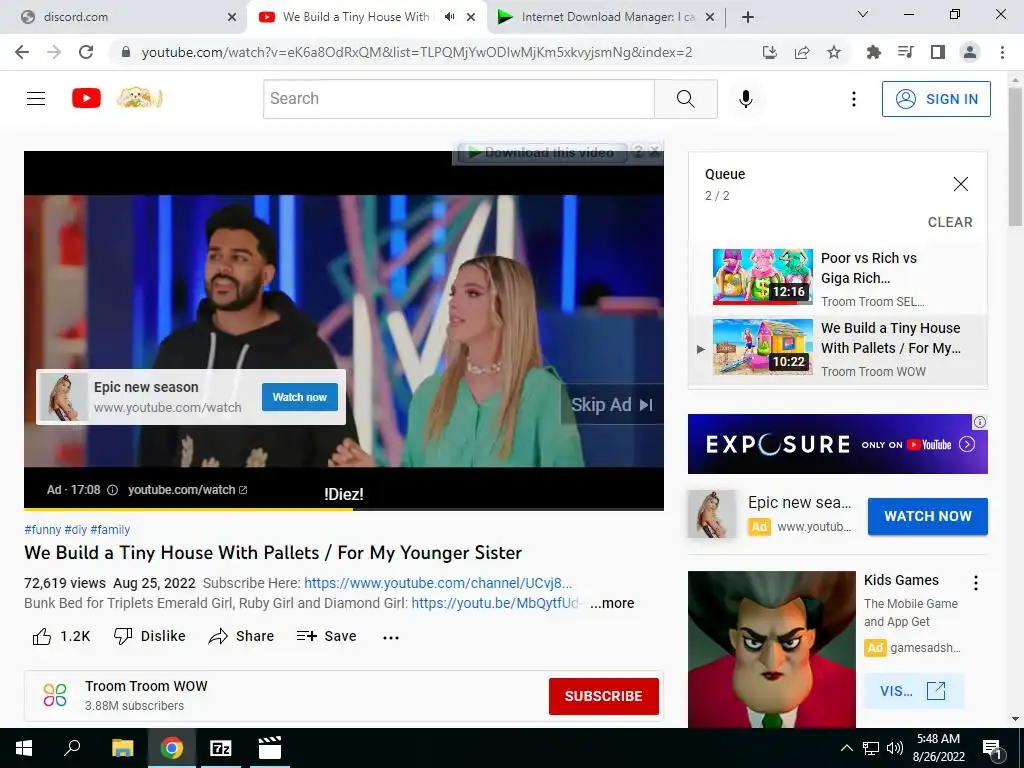Image resolution: width=1024 pixels, height=768 pixels.
Task: Save video to playlist
Action: click(326, 637)
